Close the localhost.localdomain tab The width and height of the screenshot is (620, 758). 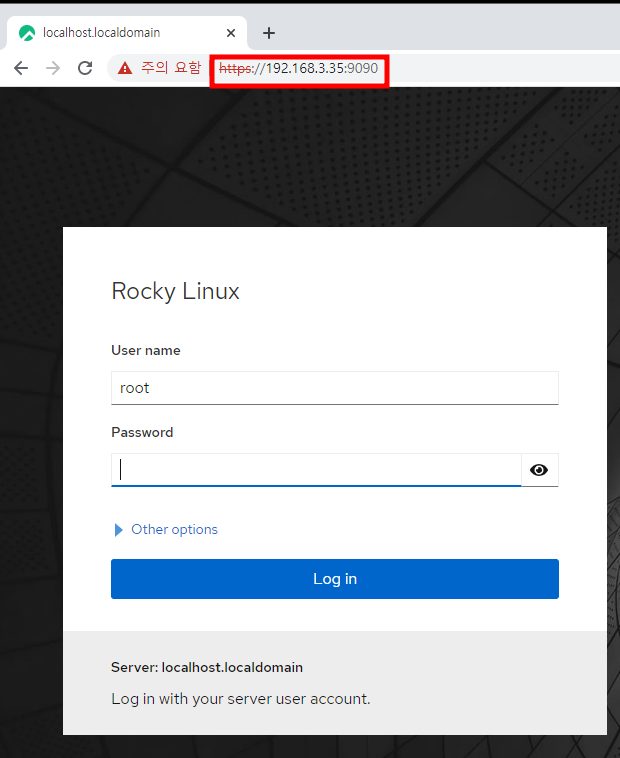tap(231, 33)
